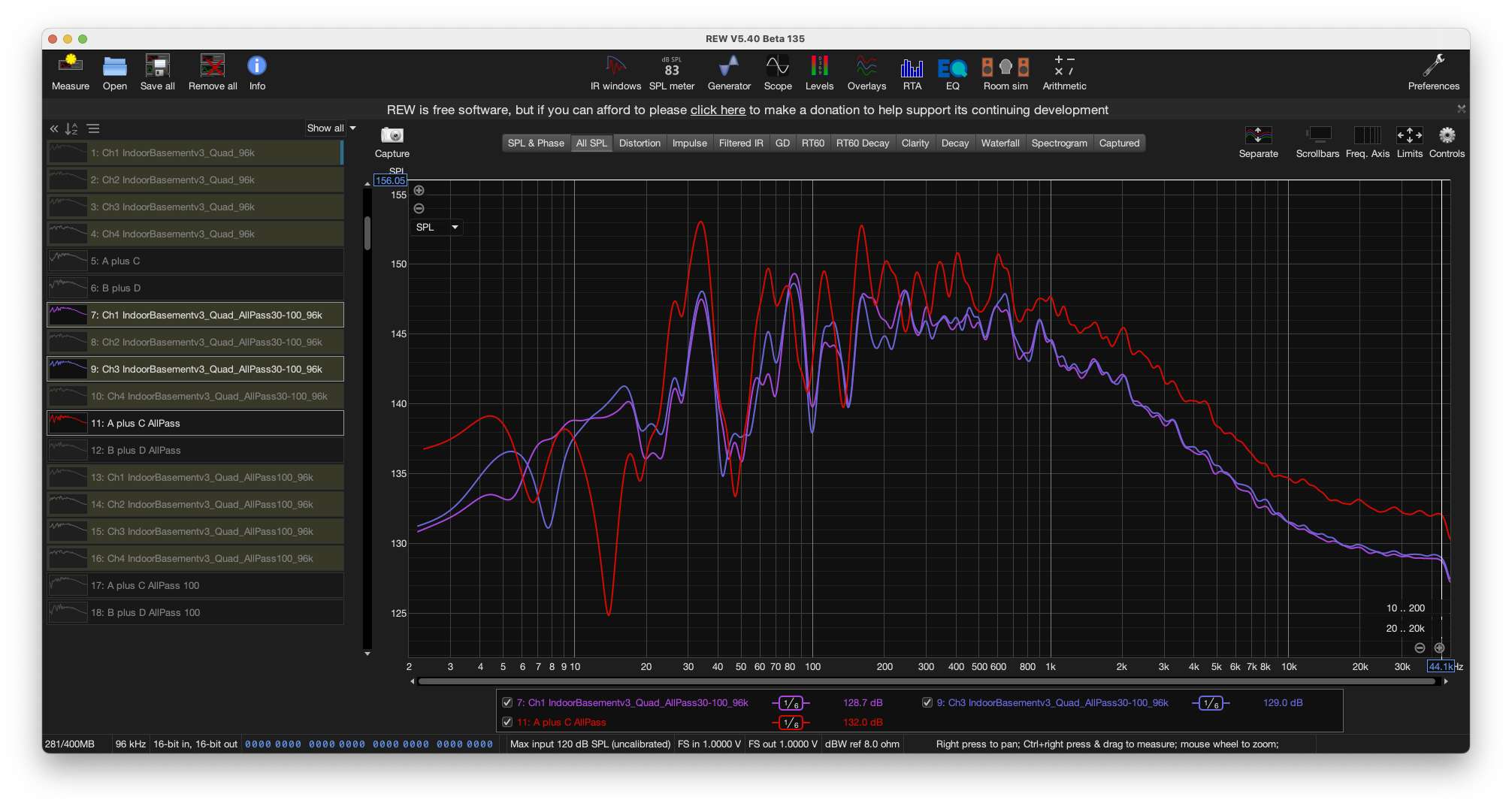Open the signal Generator

coord(729,73)
